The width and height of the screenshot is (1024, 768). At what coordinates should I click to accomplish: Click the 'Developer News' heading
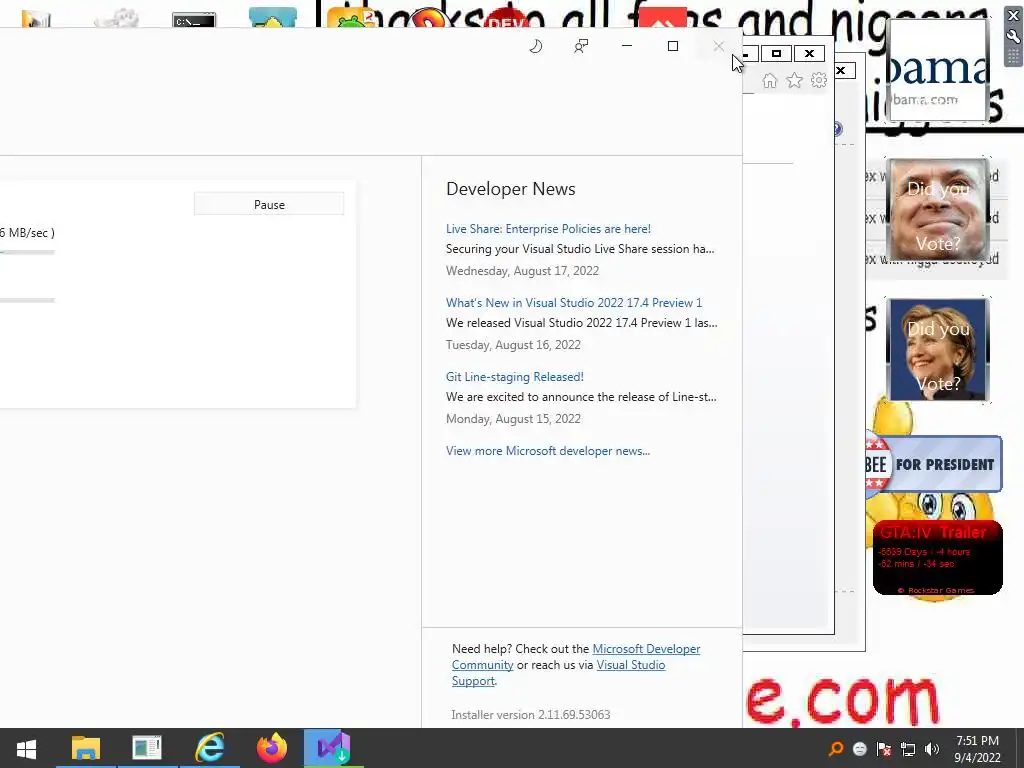[x=511, y=189]
